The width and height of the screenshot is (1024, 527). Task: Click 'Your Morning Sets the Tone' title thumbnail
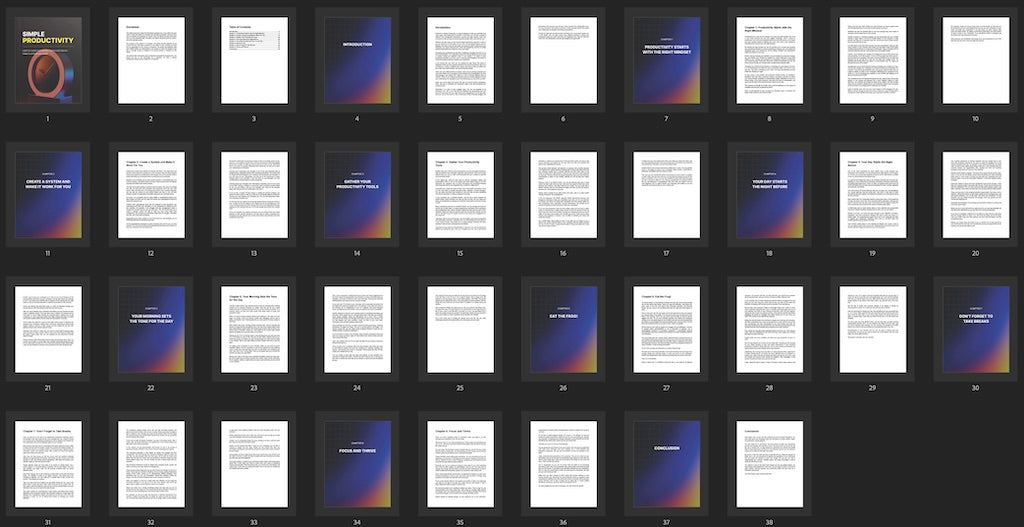(151, 330)
